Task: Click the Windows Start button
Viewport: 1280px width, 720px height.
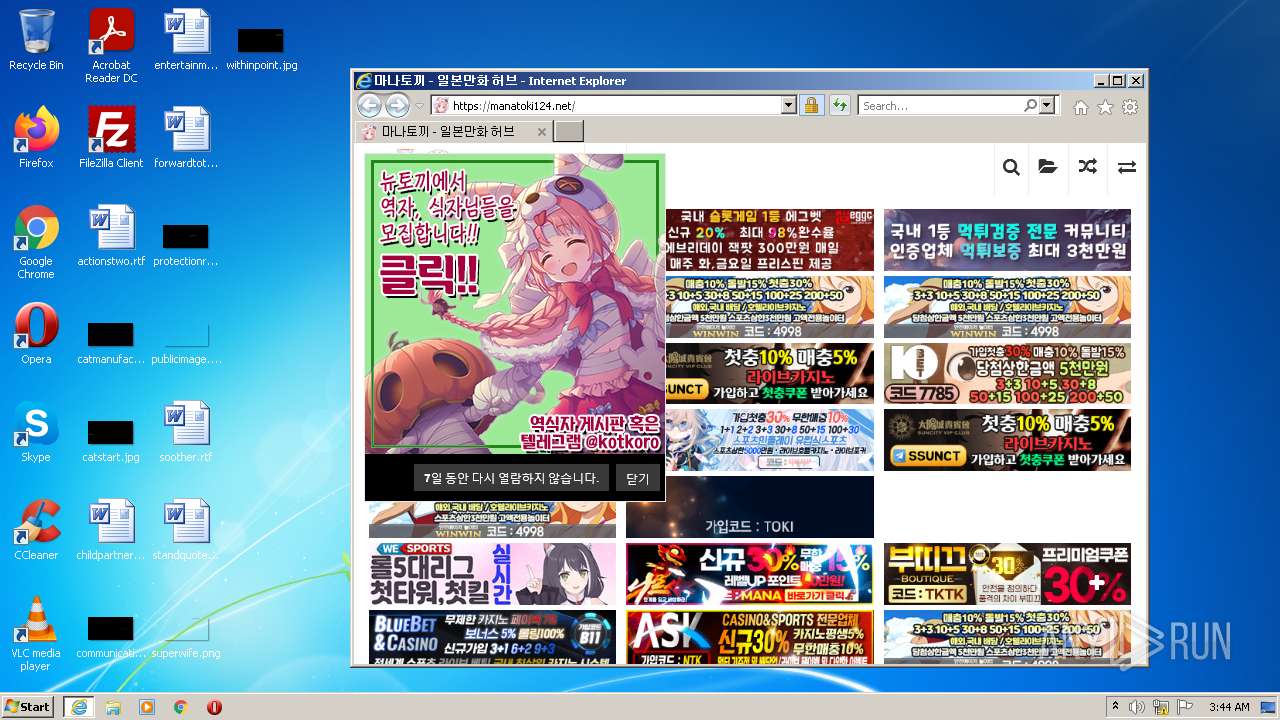Action: point(28,707)
